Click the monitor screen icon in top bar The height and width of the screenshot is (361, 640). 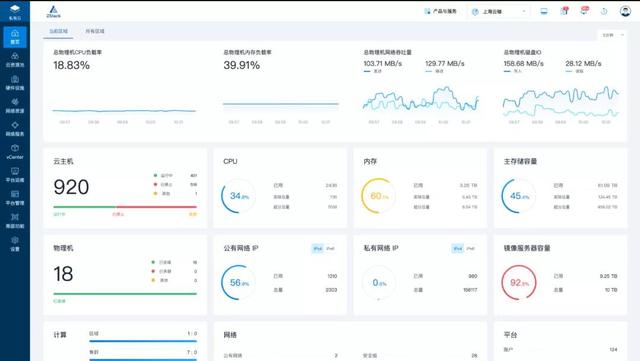tap(544, 11)
